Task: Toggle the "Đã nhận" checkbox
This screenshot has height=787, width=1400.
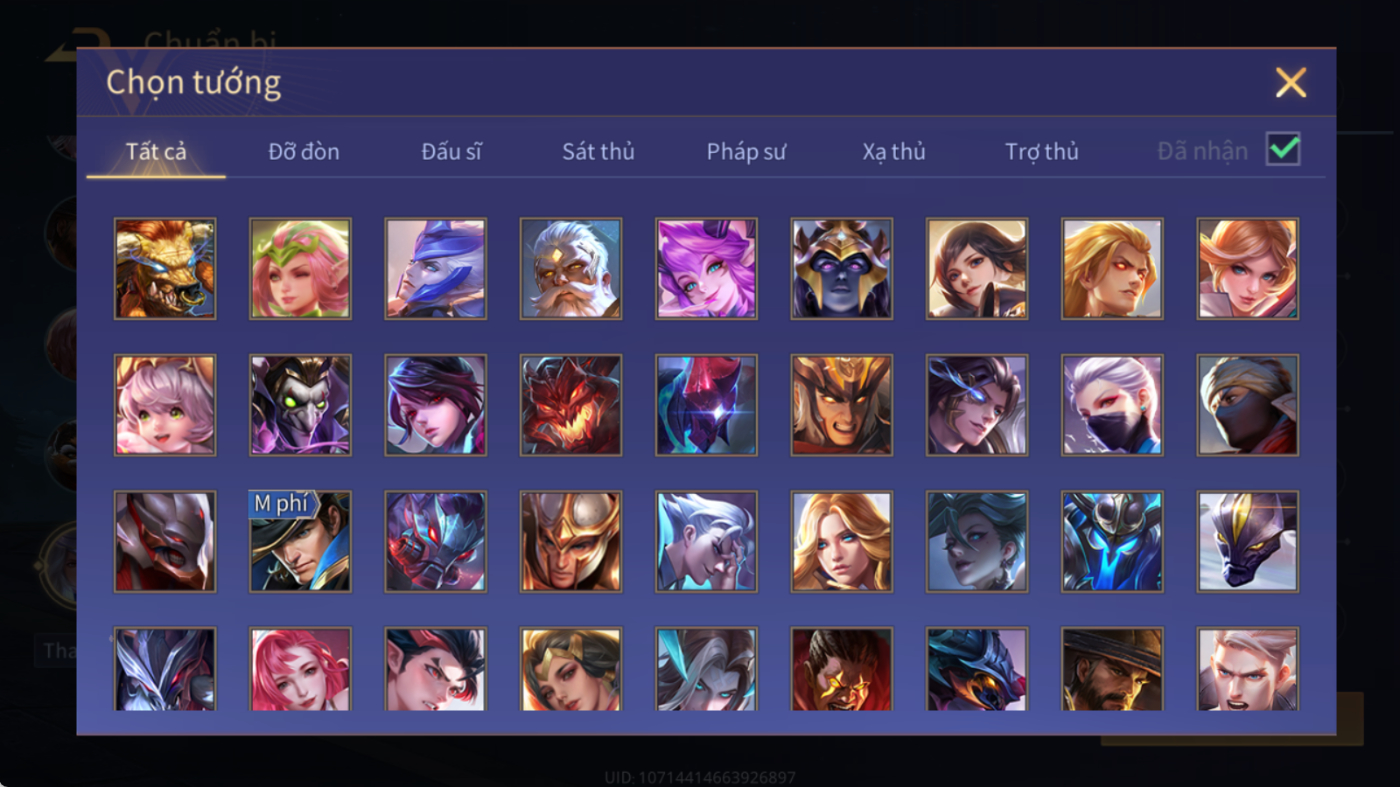Action: [x=1283, y=150]
